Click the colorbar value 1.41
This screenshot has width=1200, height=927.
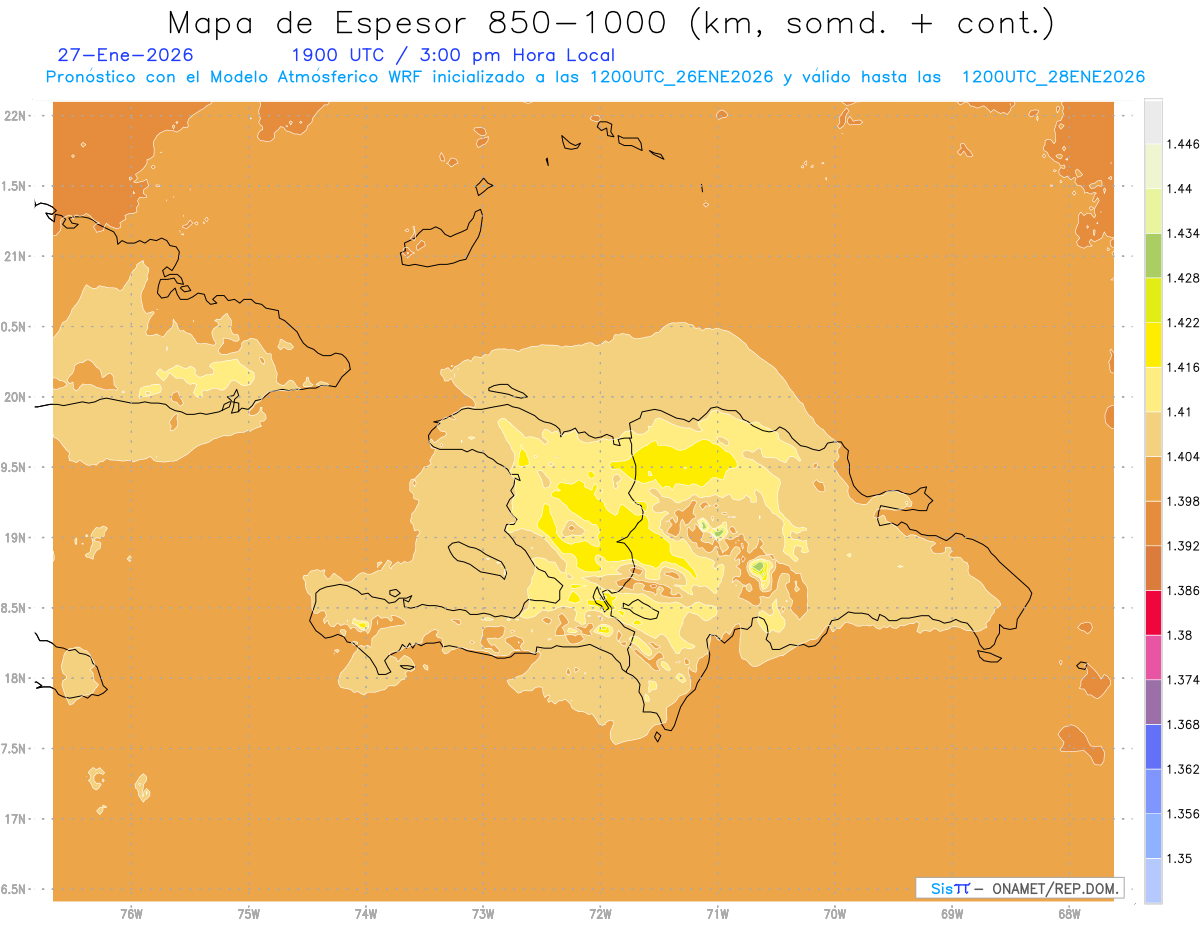1179,412
